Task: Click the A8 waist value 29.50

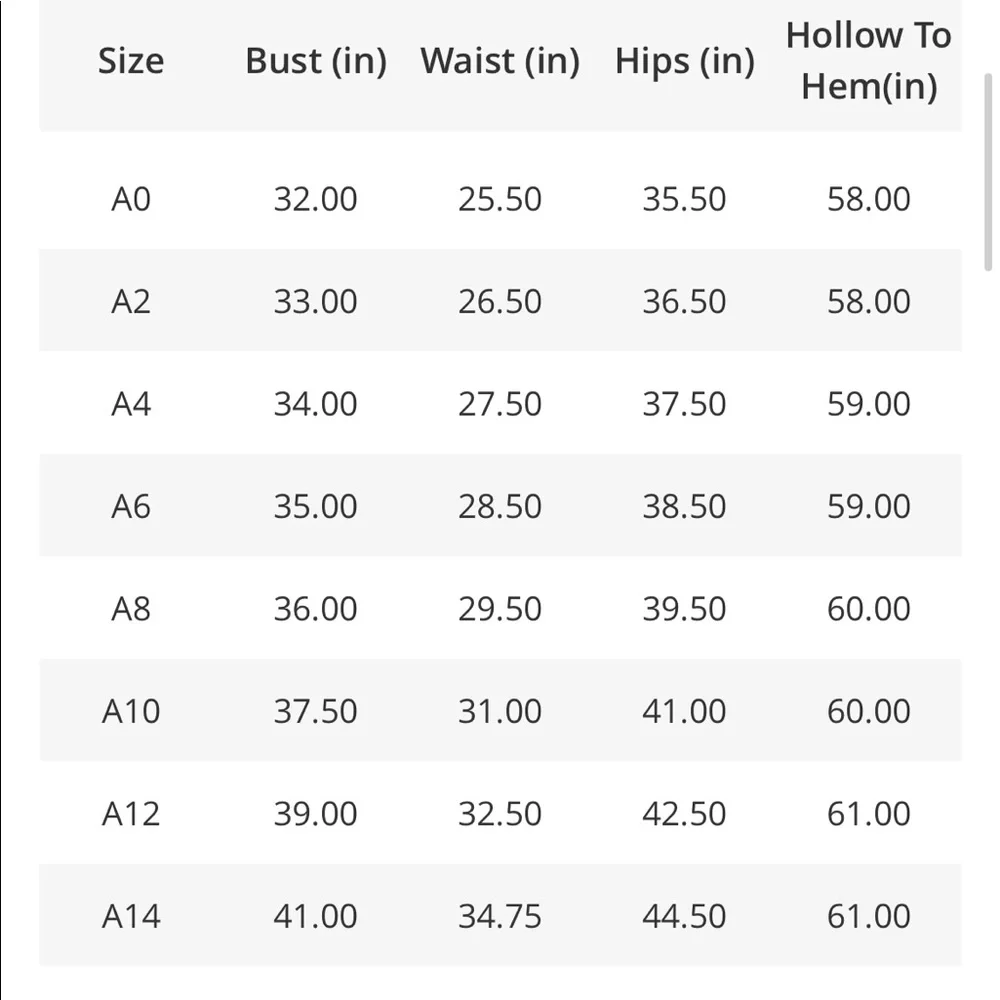Action: pos(500,609)
